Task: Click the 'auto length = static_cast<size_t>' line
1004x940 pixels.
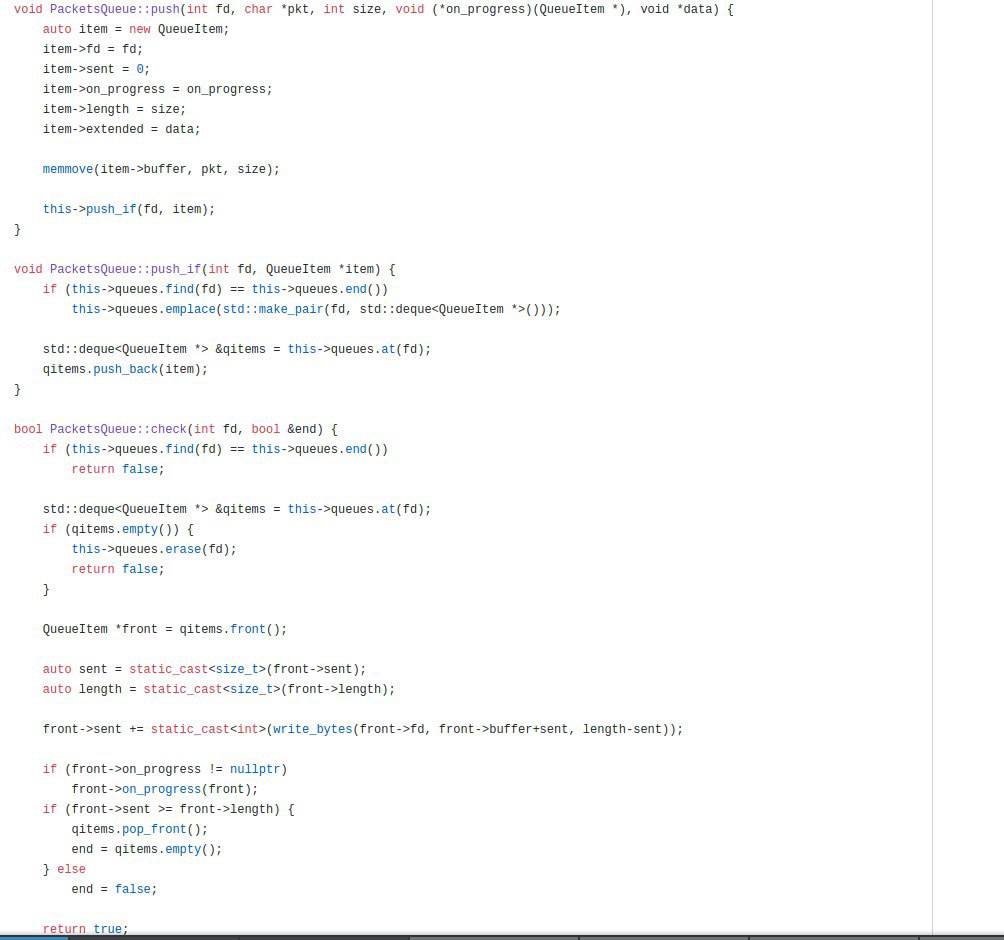Action: click(219, 689)
